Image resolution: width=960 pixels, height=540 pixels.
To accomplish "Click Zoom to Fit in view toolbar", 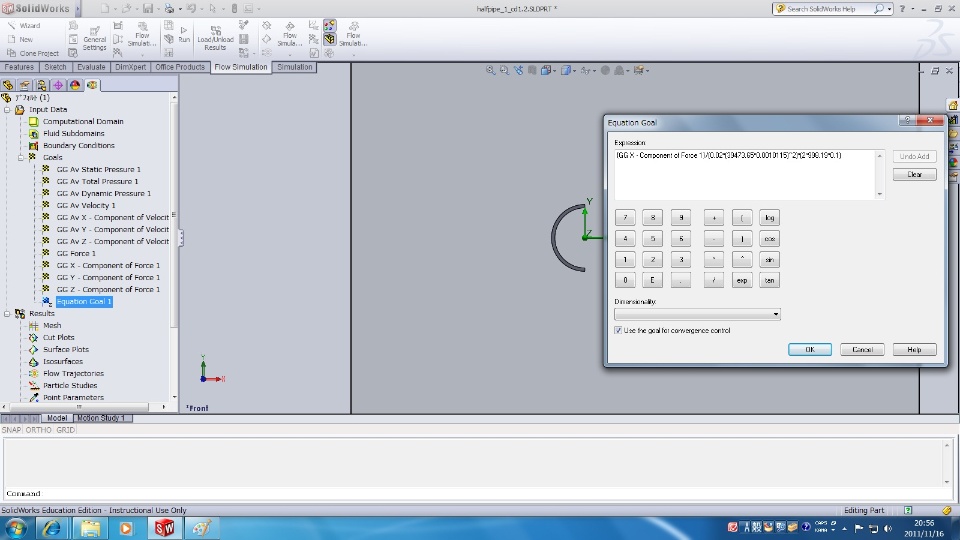I will 490,70.
